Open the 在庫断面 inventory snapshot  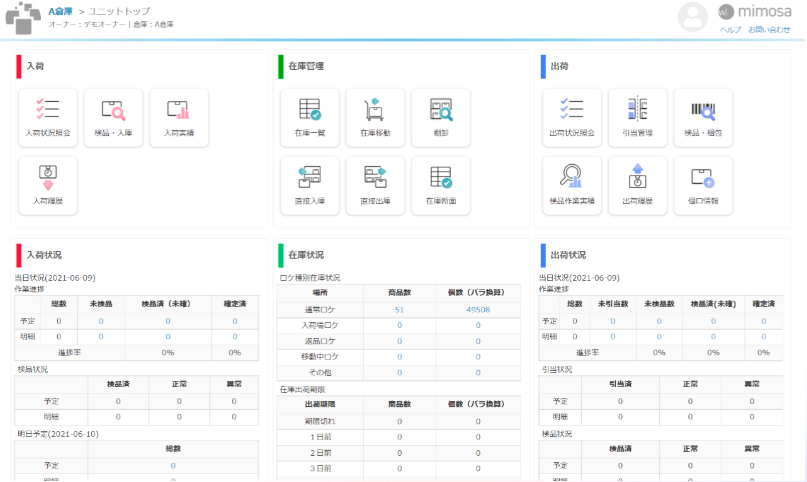(441, 185)
